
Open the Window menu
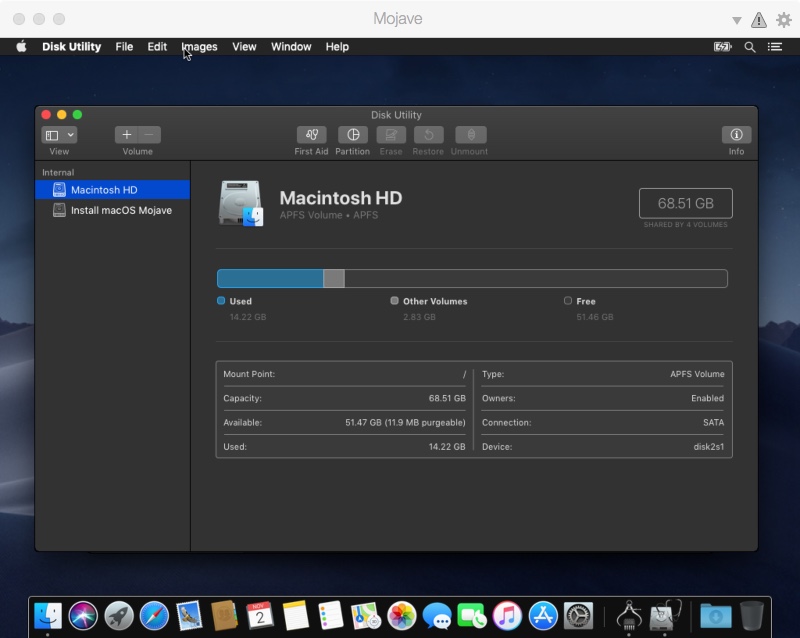pos(291,47)
